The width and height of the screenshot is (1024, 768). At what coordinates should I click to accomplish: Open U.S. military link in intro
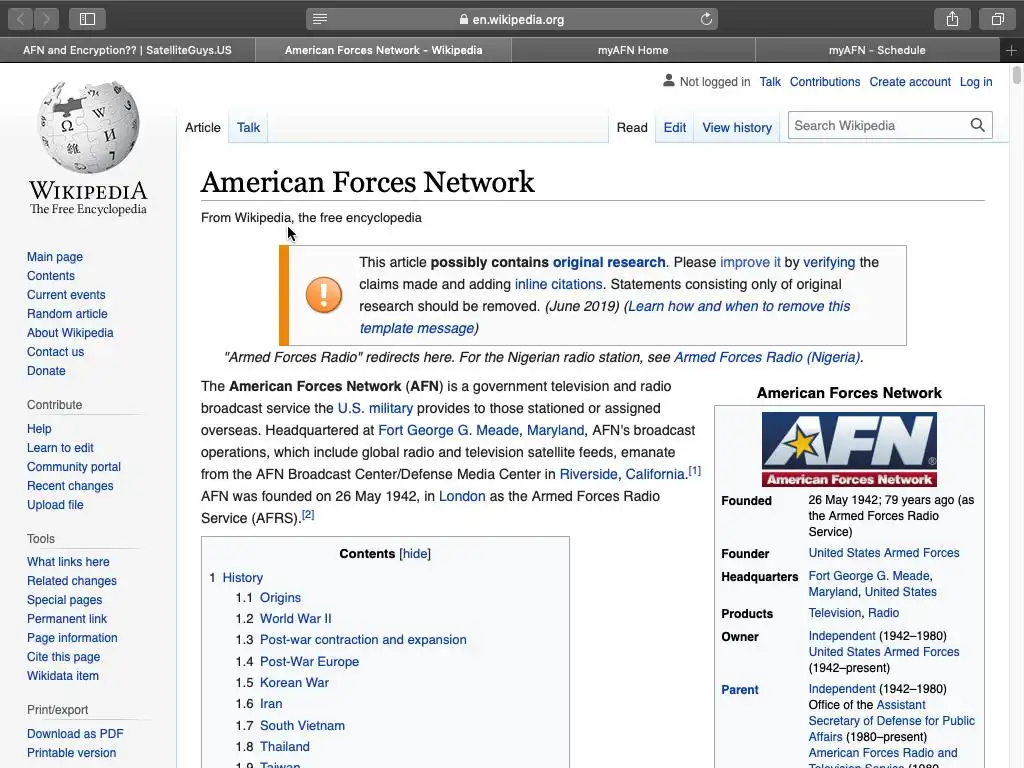(375, 408)
